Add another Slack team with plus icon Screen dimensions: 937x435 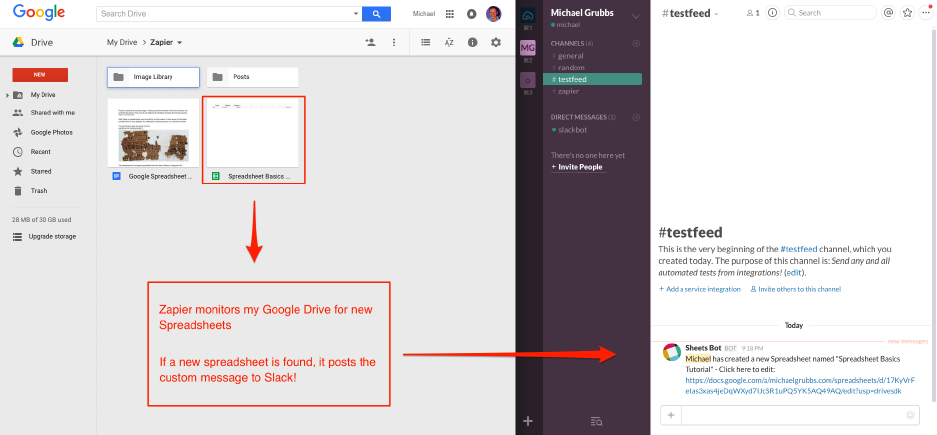click(528, 421)
